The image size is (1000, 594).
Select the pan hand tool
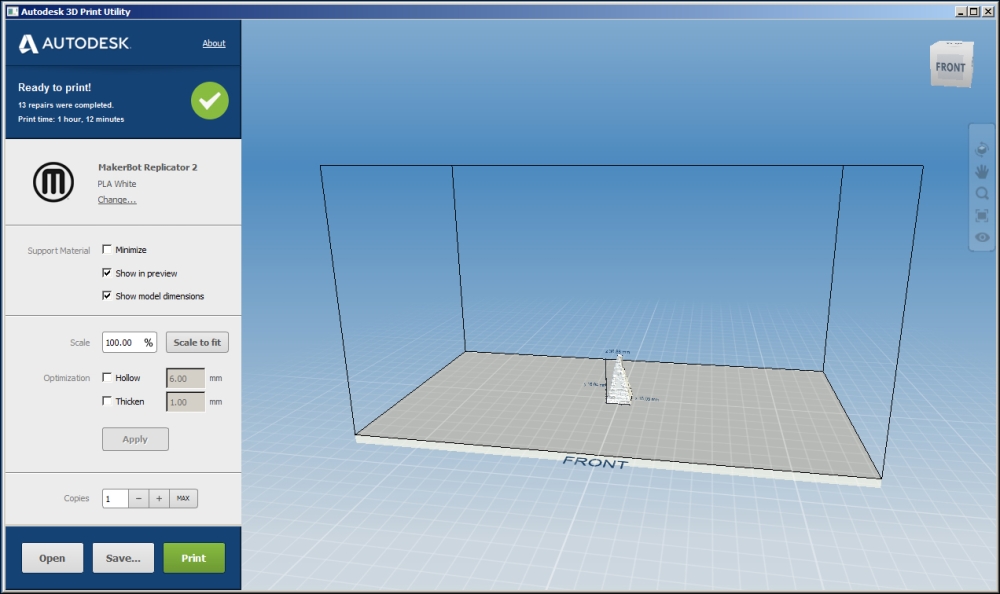point(982,171)
